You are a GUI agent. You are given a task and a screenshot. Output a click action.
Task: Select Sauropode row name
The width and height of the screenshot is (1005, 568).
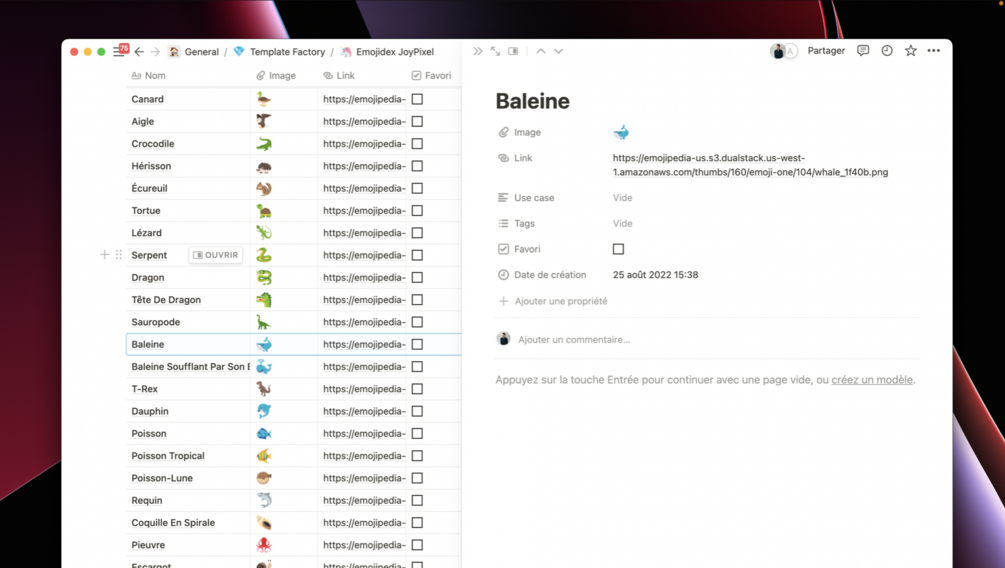(x=156, y=322)
